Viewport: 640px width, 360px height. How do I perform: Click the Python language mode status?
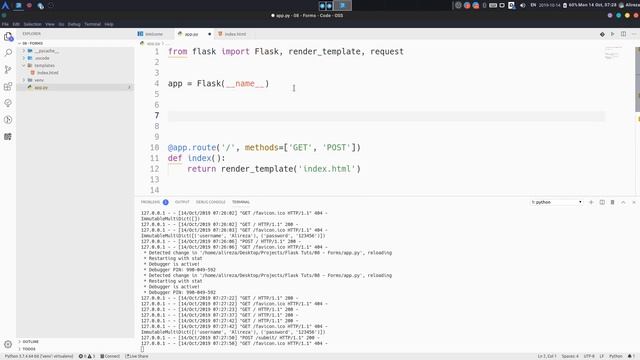pyautogui.click(x=616, y=356)
